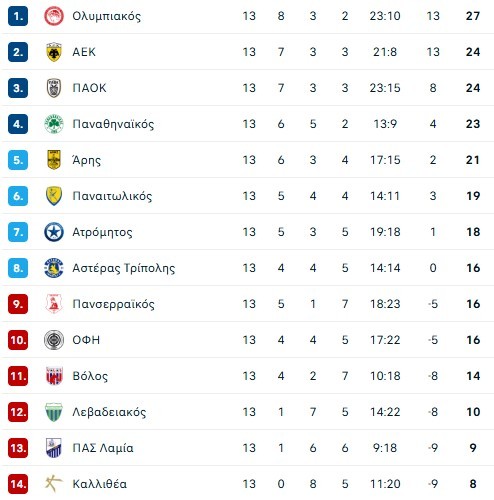Click the ΠΑΣ Λαμία team name
Viewport: 494px width, 500px height.
pyautogui.click(x=103, y=448)
